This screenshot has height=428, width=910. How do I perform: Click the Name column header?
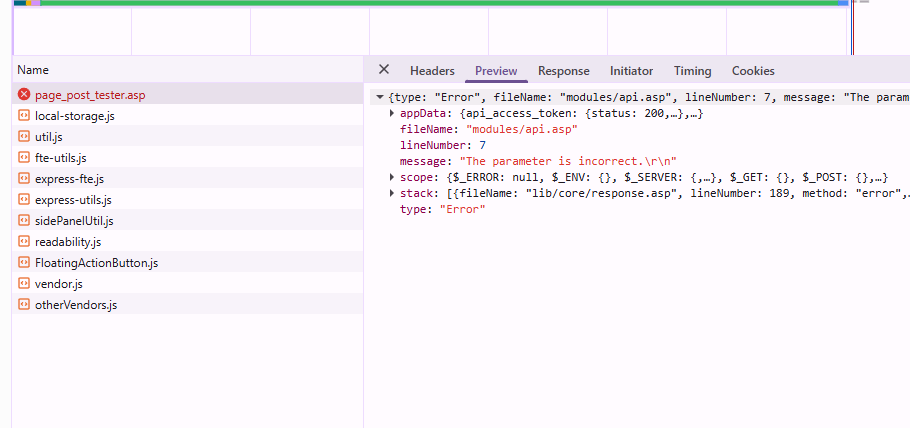[33, 71]
